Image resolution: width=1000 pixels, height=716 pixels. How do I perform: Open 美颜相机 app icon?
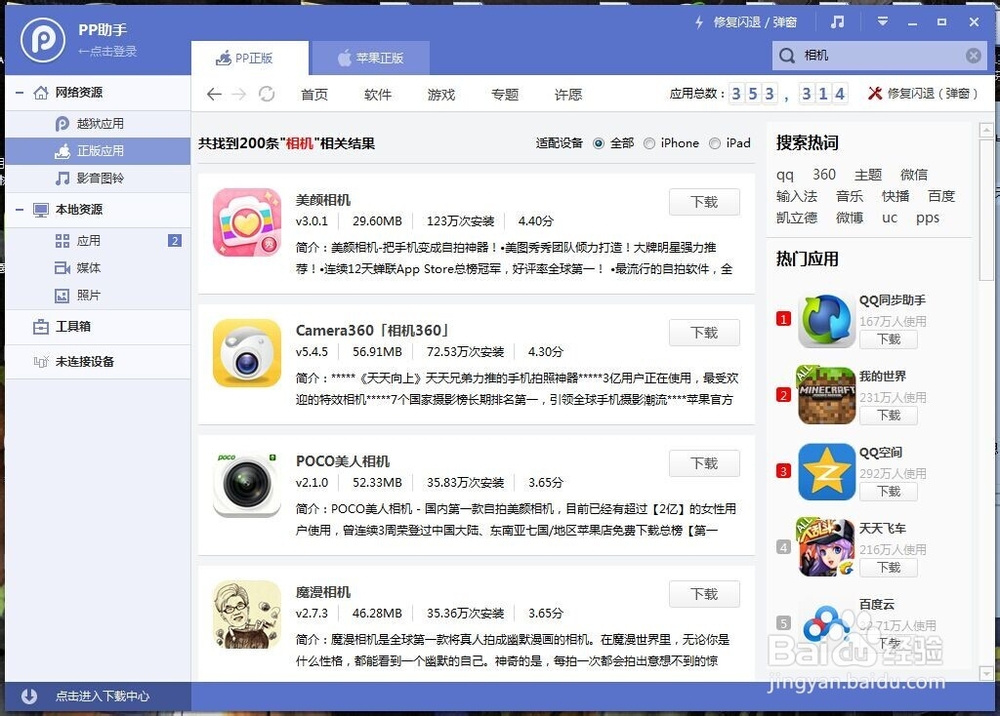point(247,222)
